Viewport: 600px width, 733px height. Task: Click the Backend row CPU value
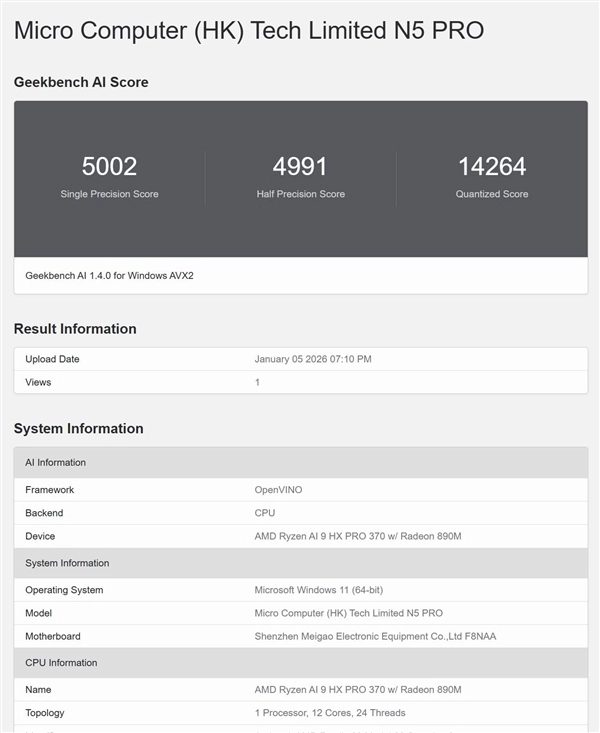click(266, 513)
